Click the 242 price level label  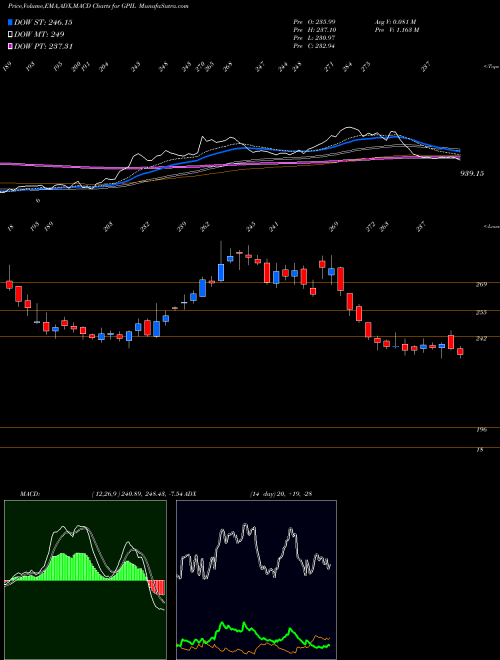point(481,338)
